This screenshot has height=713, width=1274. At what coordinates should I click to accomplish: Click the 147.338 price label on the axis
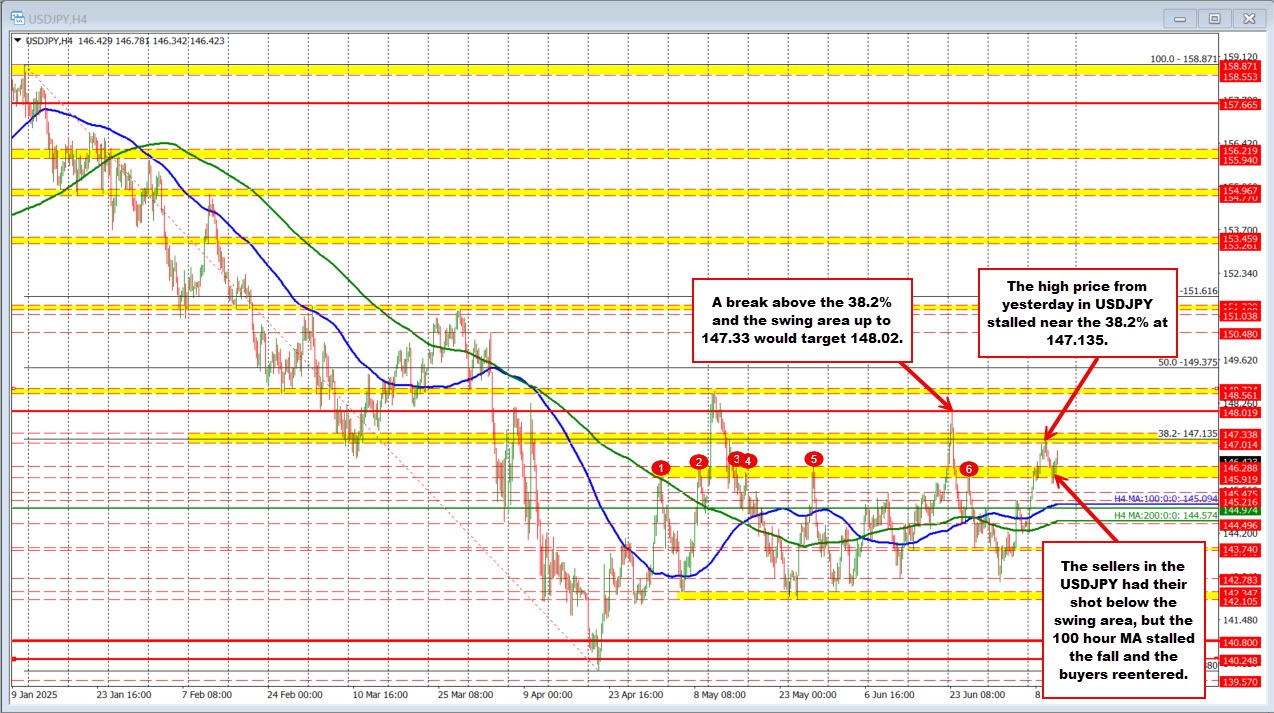1239,435
